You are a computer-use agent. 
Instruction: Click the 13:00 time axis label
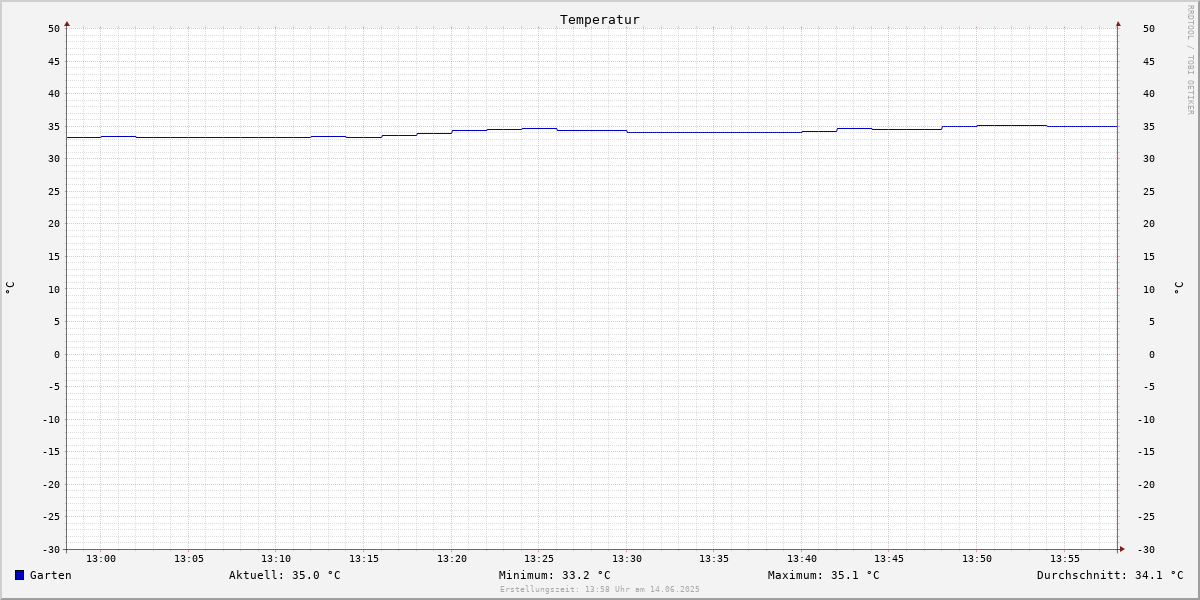tap(101, 558)
